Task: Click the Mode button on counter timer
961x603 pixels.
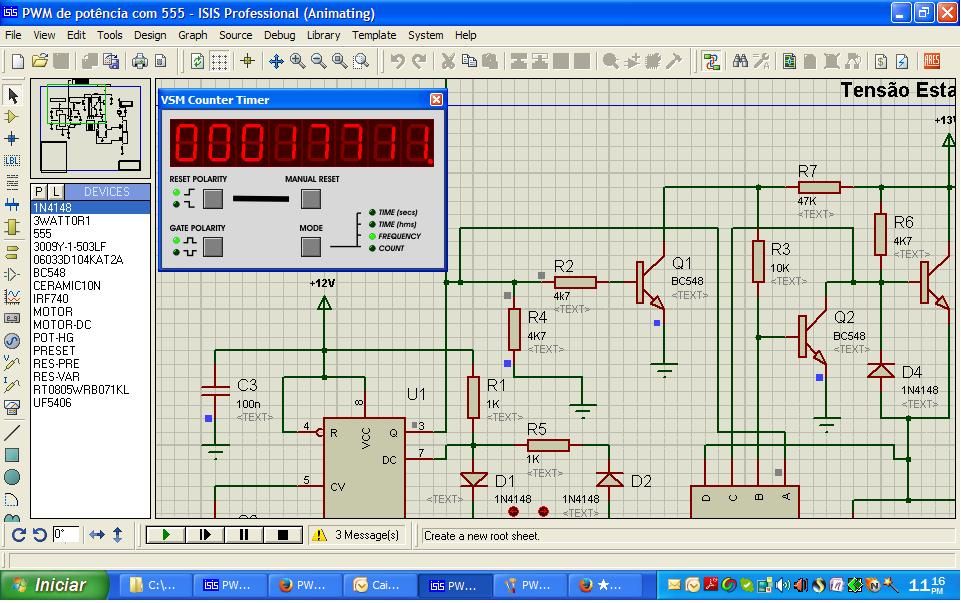Action: click(311, 247)
